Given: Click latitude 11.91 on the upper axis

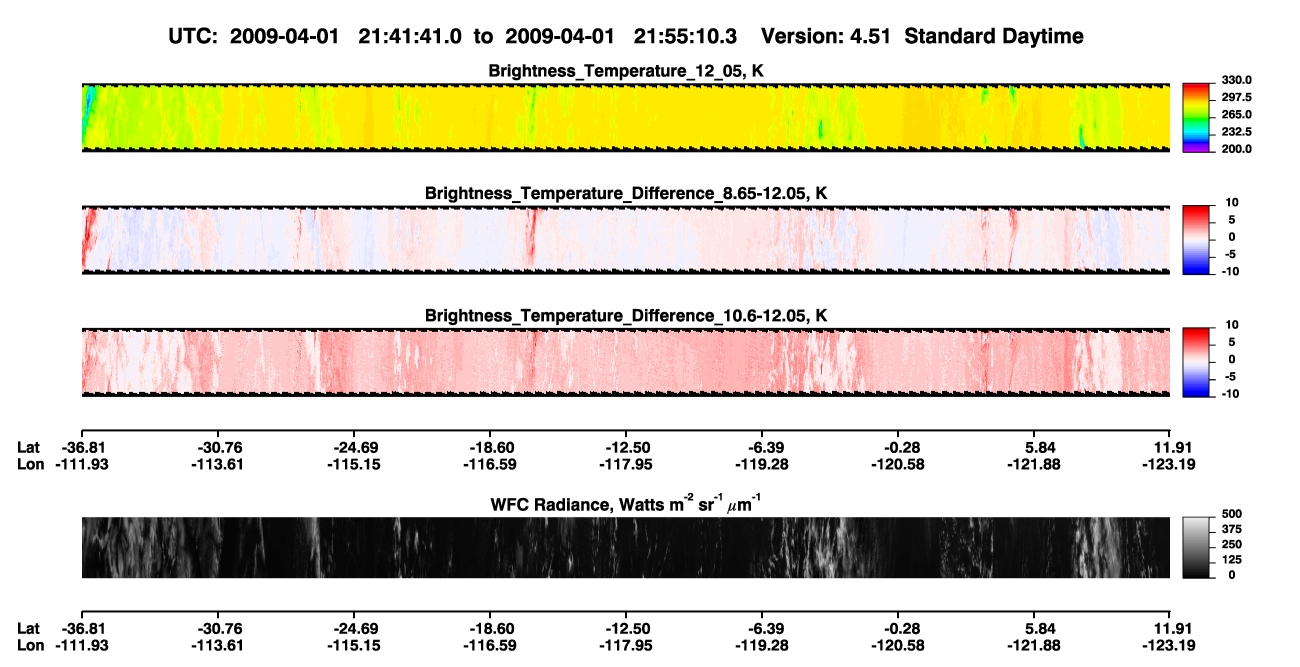Looking at the screenshot, I should pyautogui.click(x=1170, y=448).
